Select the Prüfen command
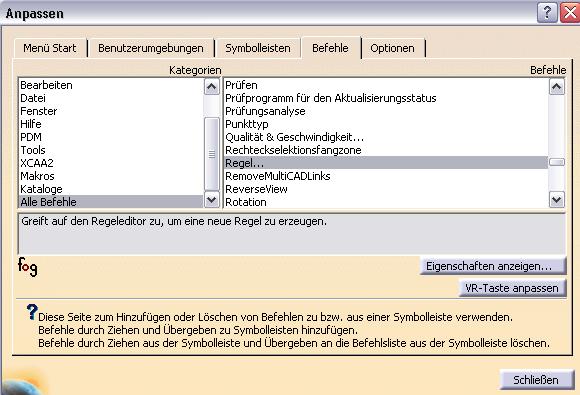580x395 pixels. 386,85
